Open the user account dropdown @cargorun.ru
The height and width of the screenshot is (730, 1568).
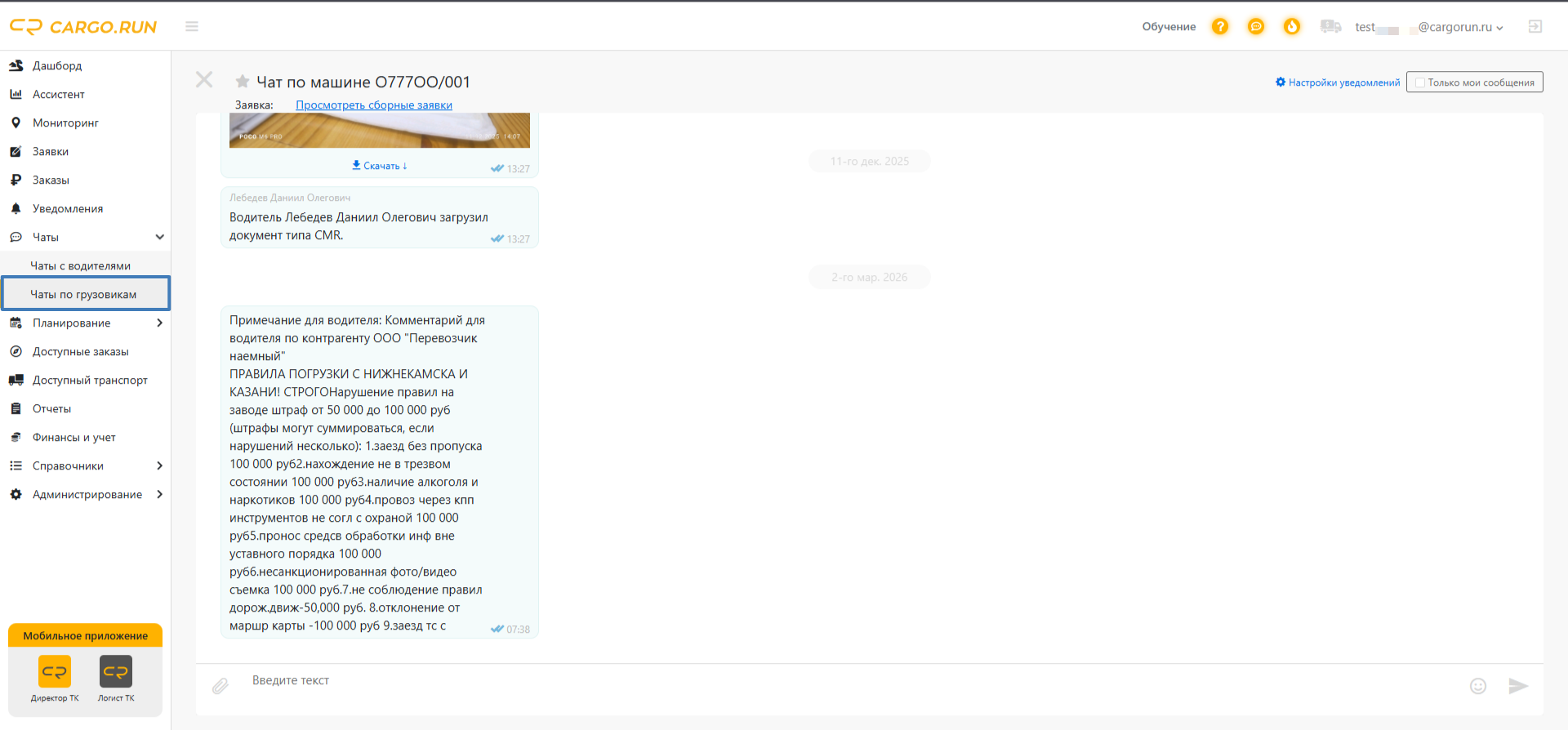(x=1429, y=27)
